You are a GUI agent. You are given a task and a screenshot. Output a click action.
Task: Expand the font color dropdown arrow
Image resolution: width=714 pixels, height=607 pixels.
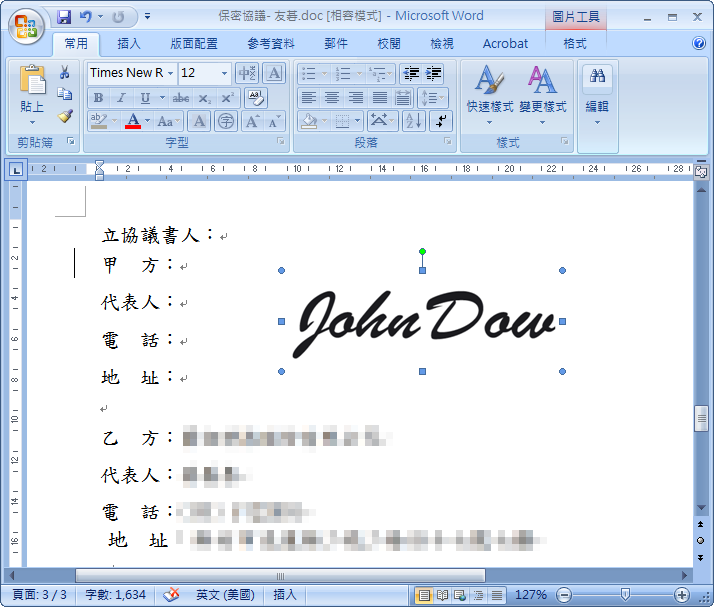[x=147, y=122]
